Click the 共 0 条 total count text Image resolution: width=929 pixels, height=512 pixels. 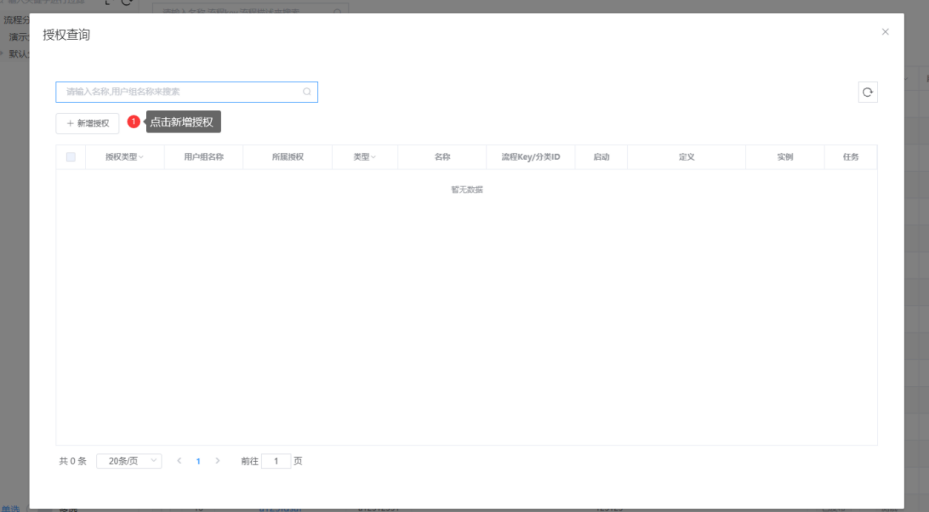click(x=73, y=461)
